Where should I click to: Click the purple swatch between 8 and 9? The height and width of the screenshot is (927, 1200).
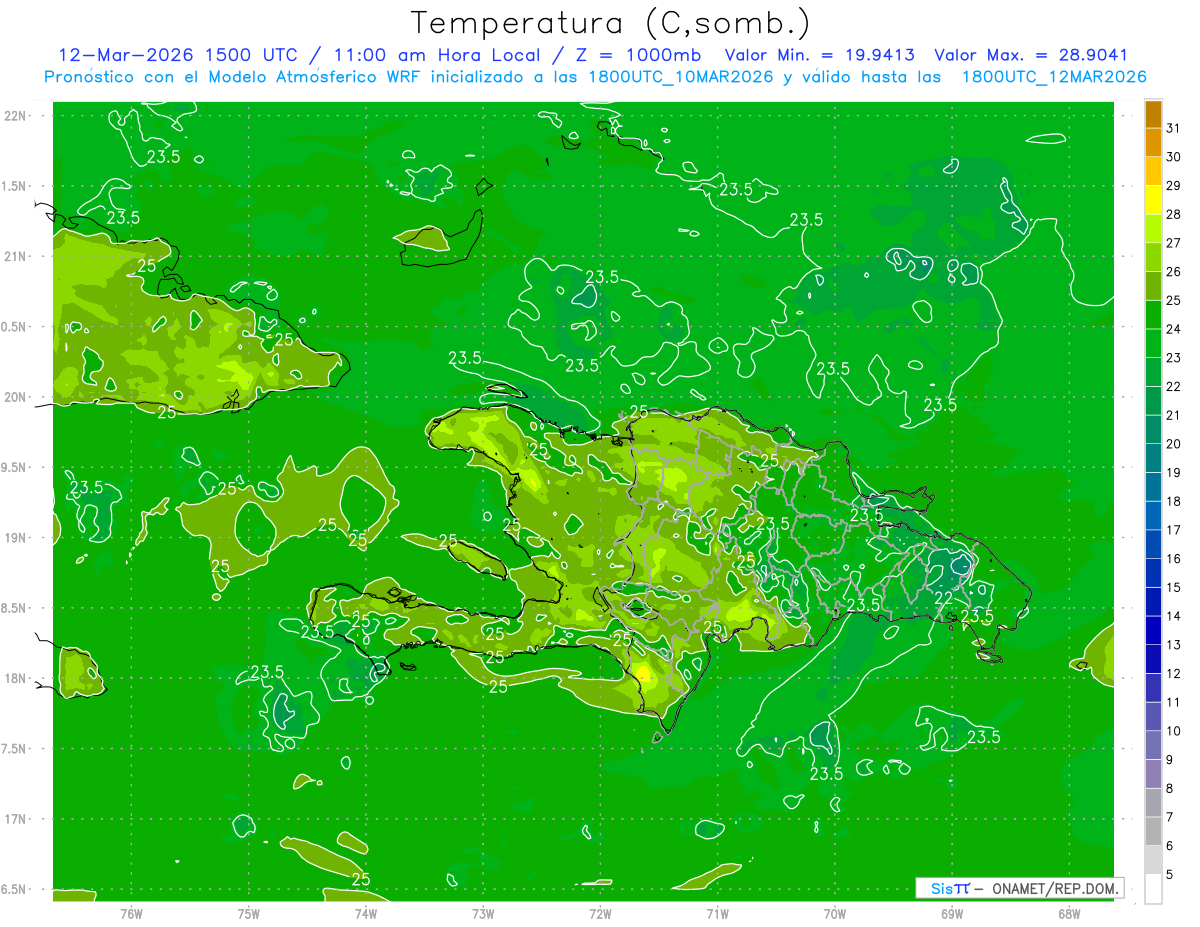coord(1153,774)
